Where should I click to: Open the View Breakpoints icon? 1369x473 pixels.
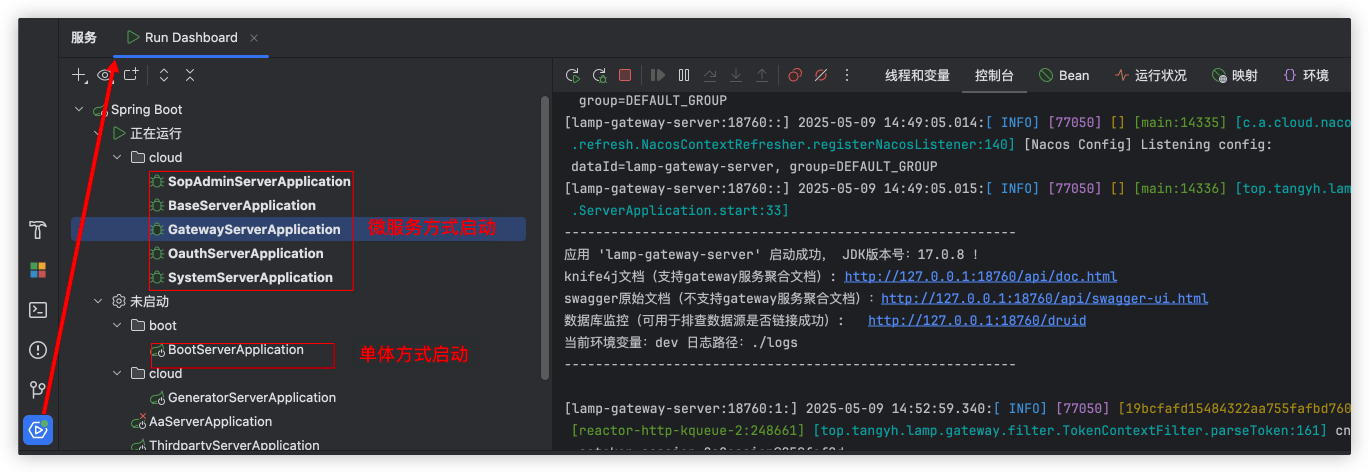tap(795, 75)
